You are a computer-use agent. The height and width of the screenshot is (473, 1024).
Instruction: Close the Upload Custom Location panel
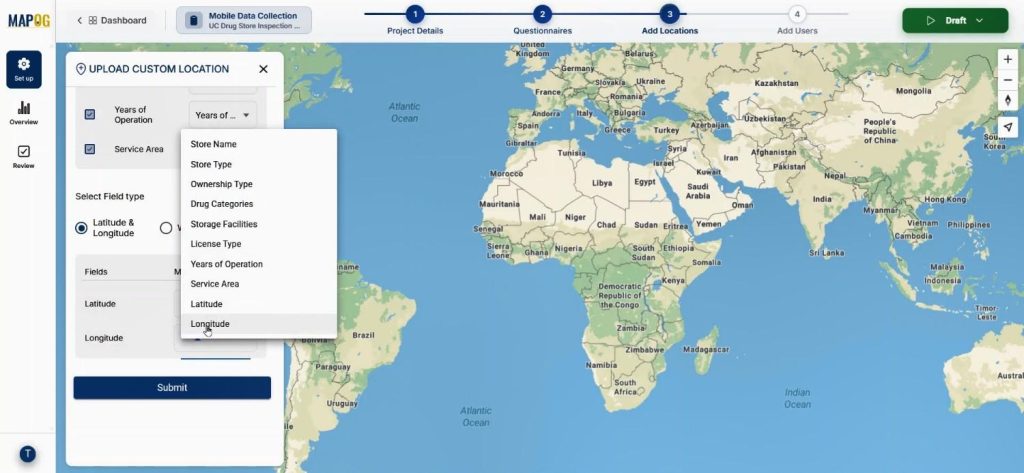(263, 69)
